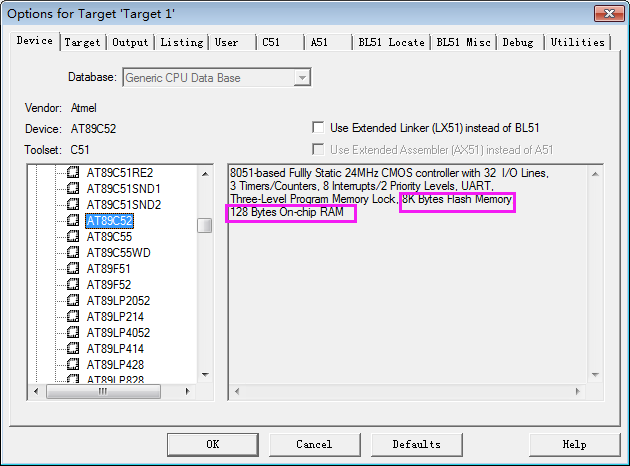Click device list scroll left arrow

[x=36, y=391]
